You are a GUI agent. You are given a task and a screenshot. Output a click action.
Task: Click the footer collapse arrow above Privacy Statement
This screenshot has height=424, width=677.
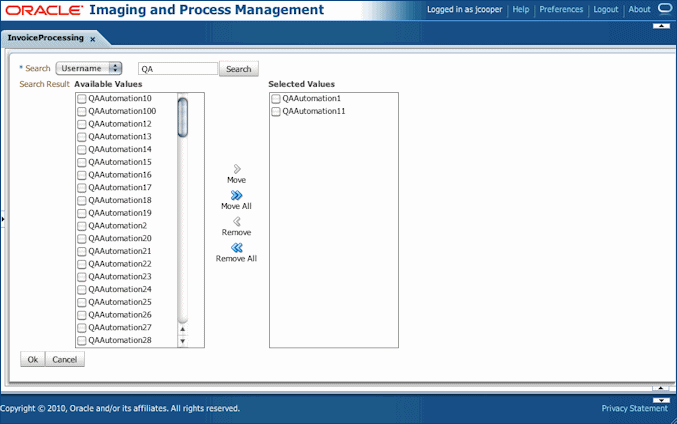[661, 400]
